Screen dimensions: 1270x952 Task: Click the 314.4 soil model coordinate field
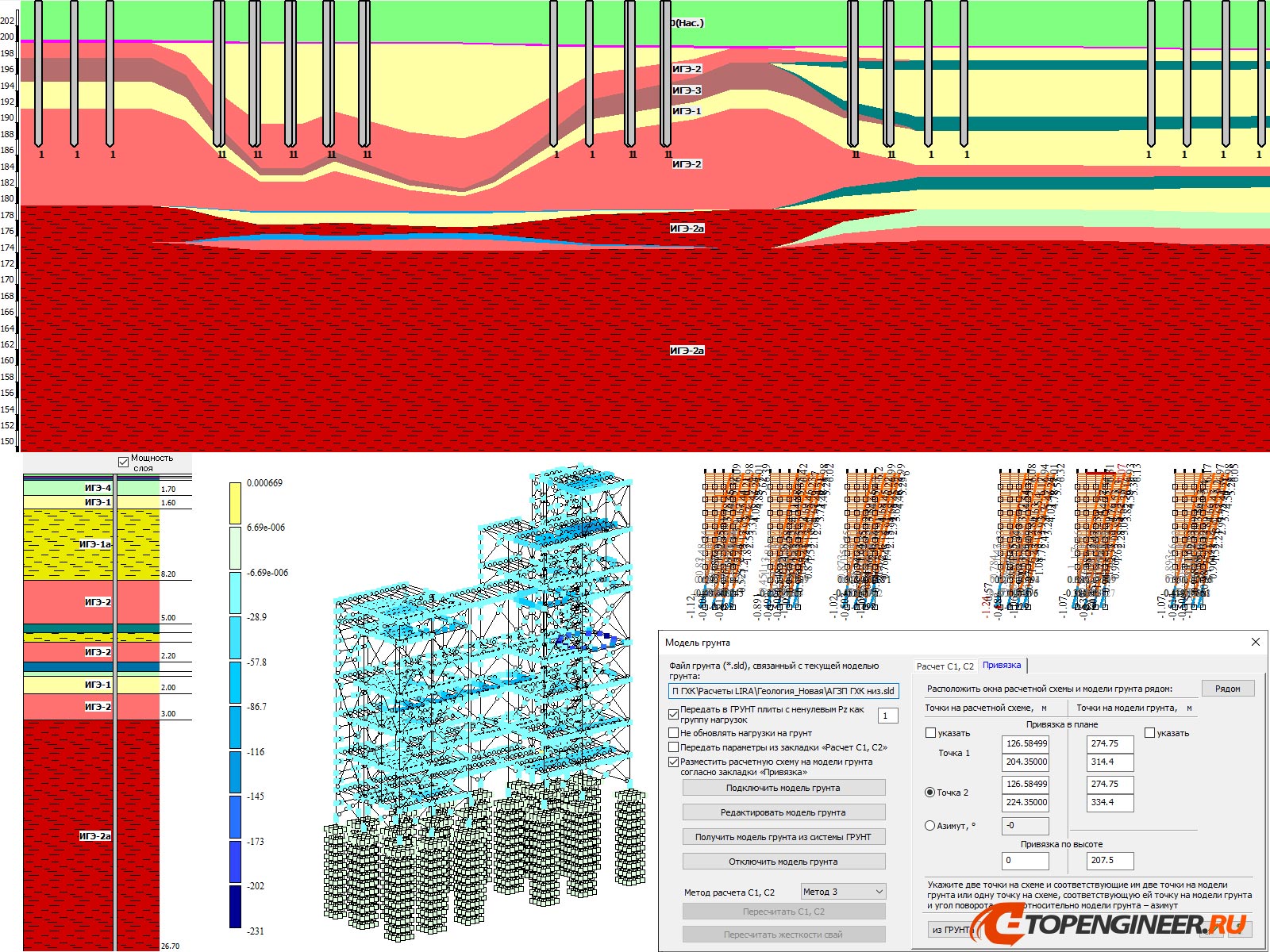point(1110,762)
